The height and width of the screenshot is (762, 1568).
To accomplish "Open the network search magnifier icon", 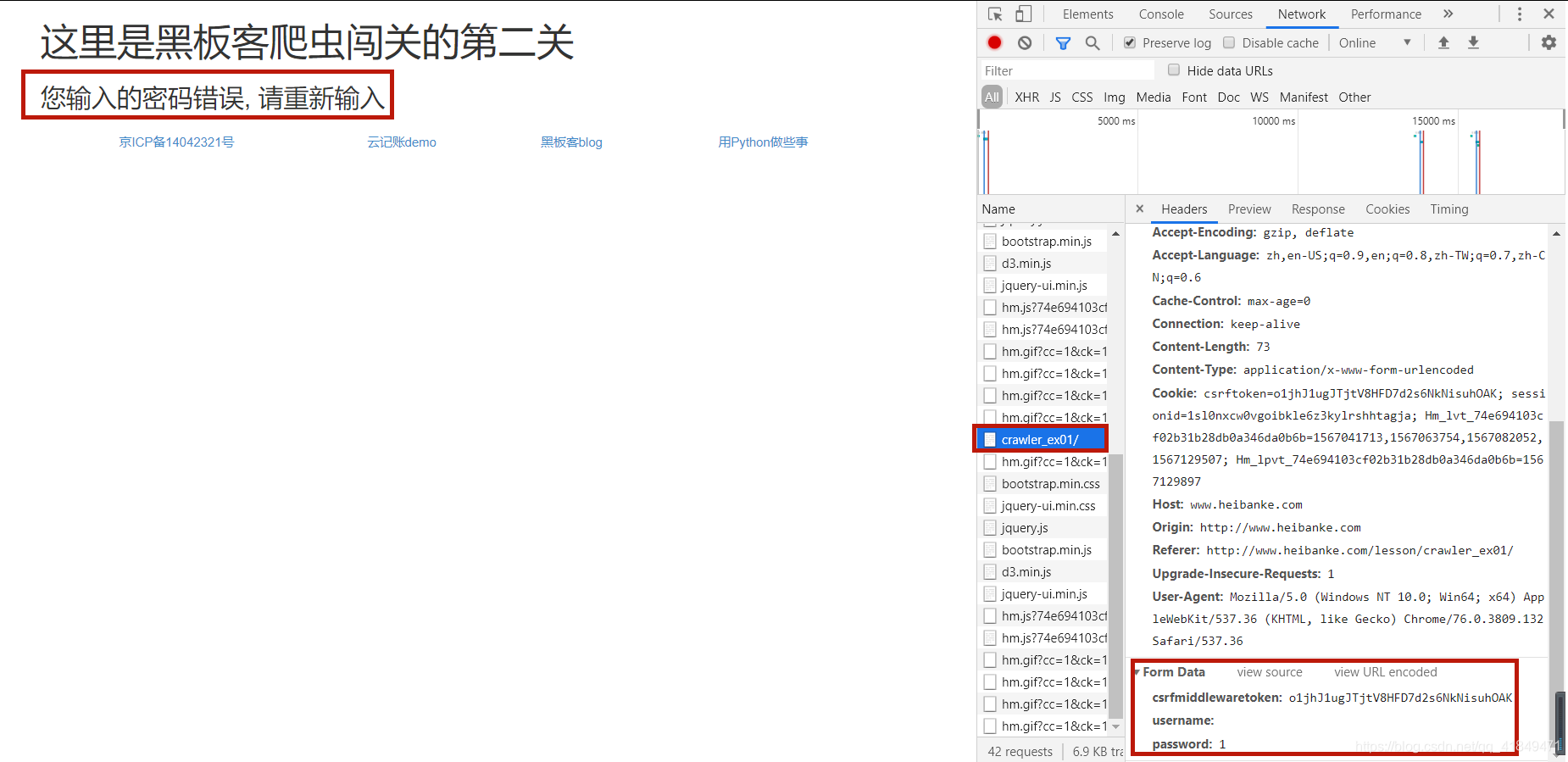I will click(x=1093, y=42).
